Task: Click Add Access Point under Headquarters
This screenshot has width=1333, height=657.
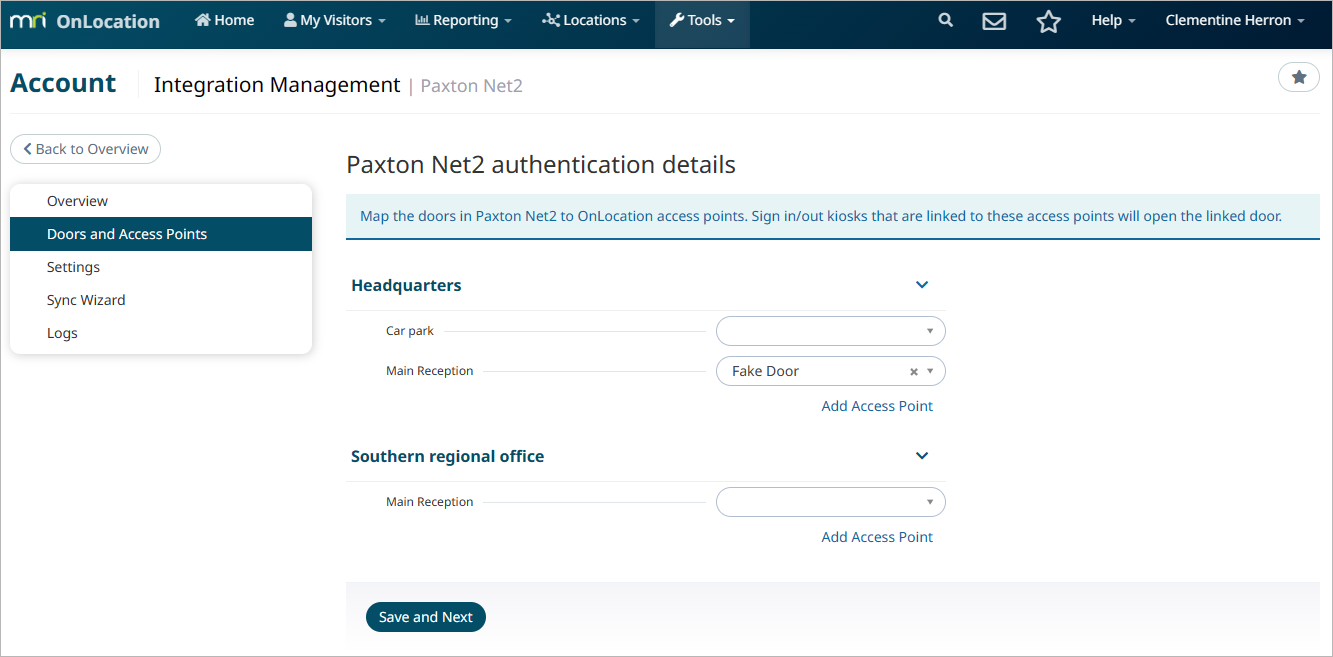Action: [x=877, y=406]
